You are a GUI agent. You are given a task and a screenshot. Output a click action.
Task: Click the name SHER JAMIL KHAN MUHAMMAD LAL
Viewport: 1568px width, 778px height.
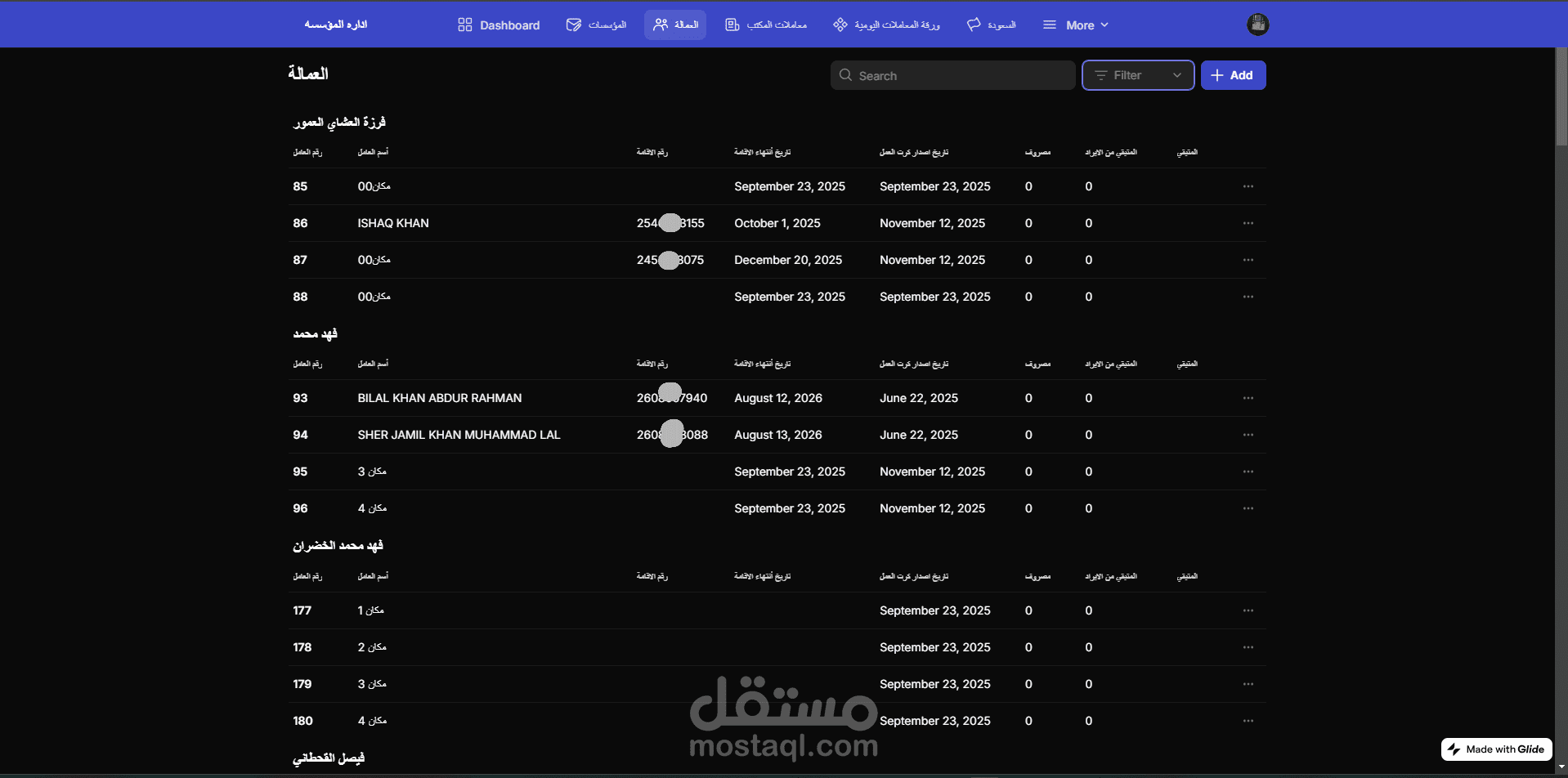tap(459, 435)
